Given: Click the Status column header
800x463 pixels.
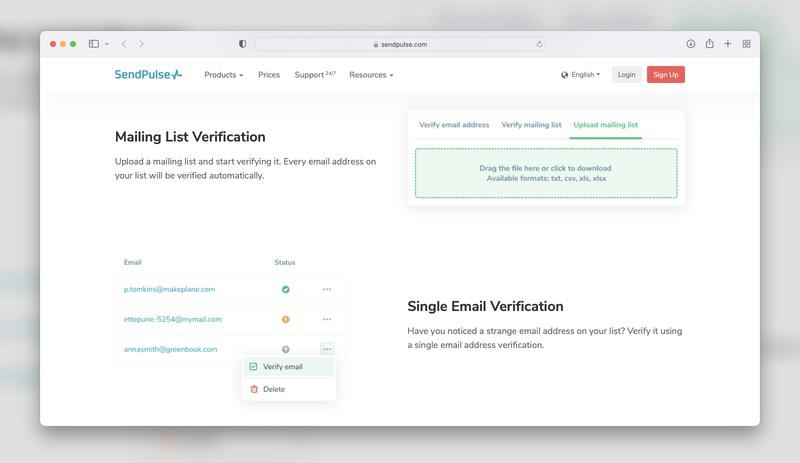Looking at the screenshot, I should click(285, 262).
